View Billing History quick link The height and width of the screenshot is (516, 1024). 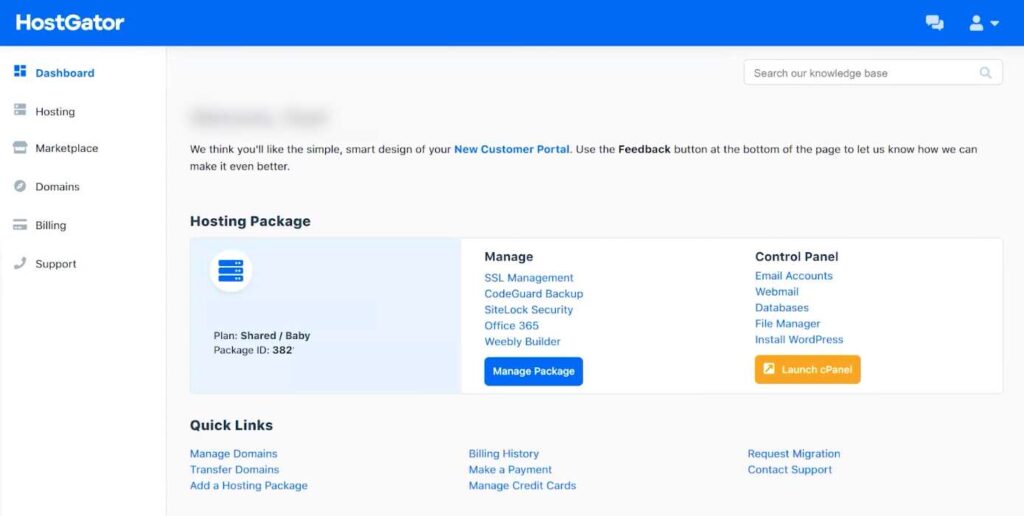coord(504,453)
